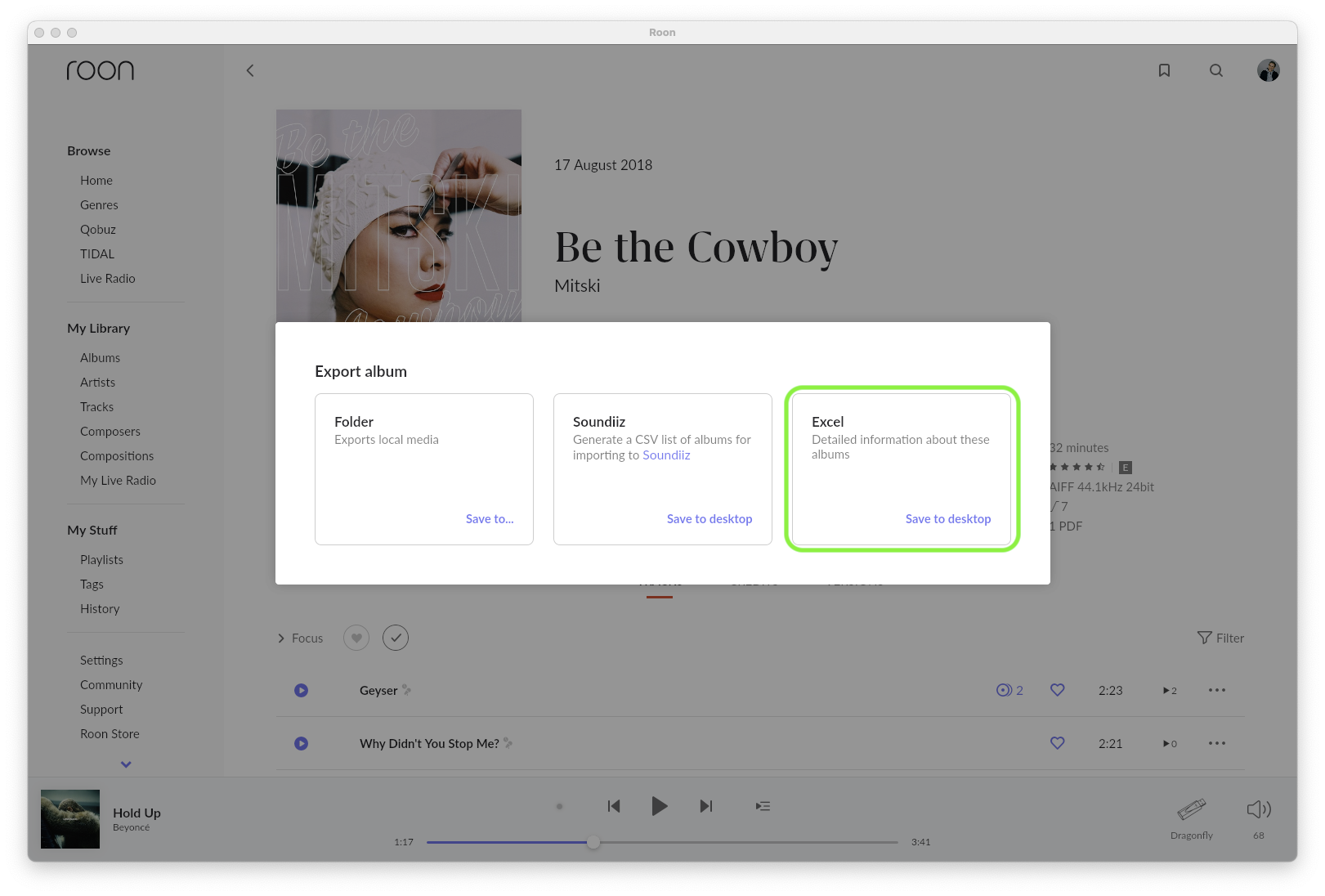Open My Live Radio
Viewport: 1325px width, 896px height.
point(118,481)
